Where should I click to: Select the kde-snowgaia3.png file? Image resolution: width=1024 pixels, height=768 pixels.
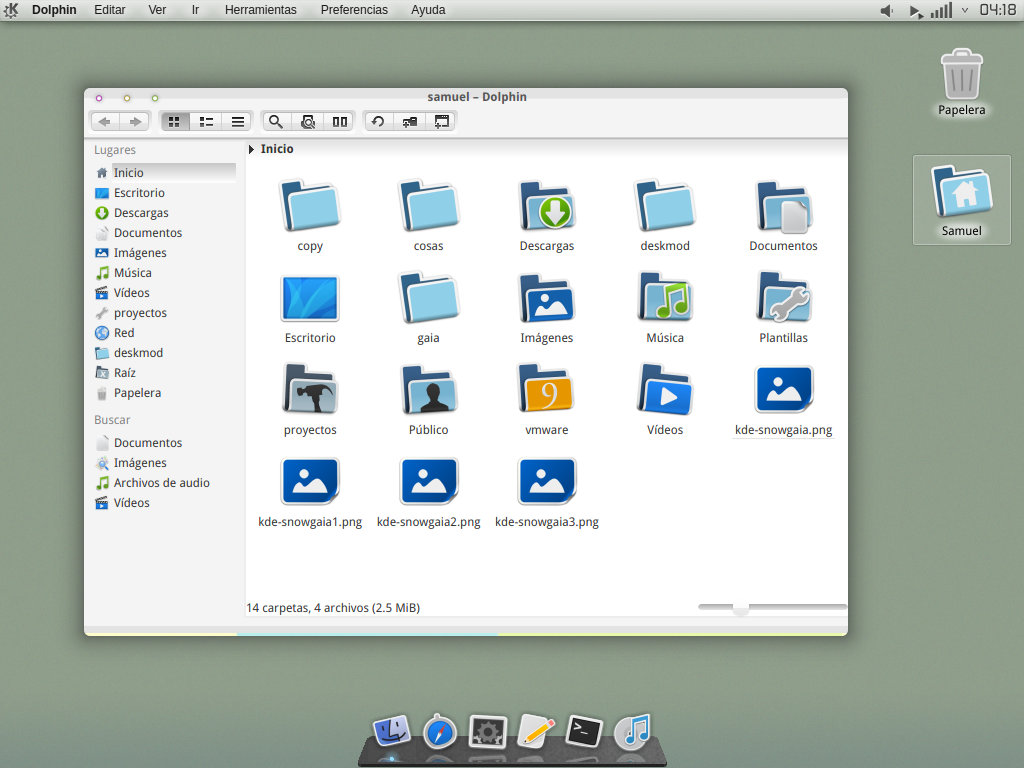point(547,482)
